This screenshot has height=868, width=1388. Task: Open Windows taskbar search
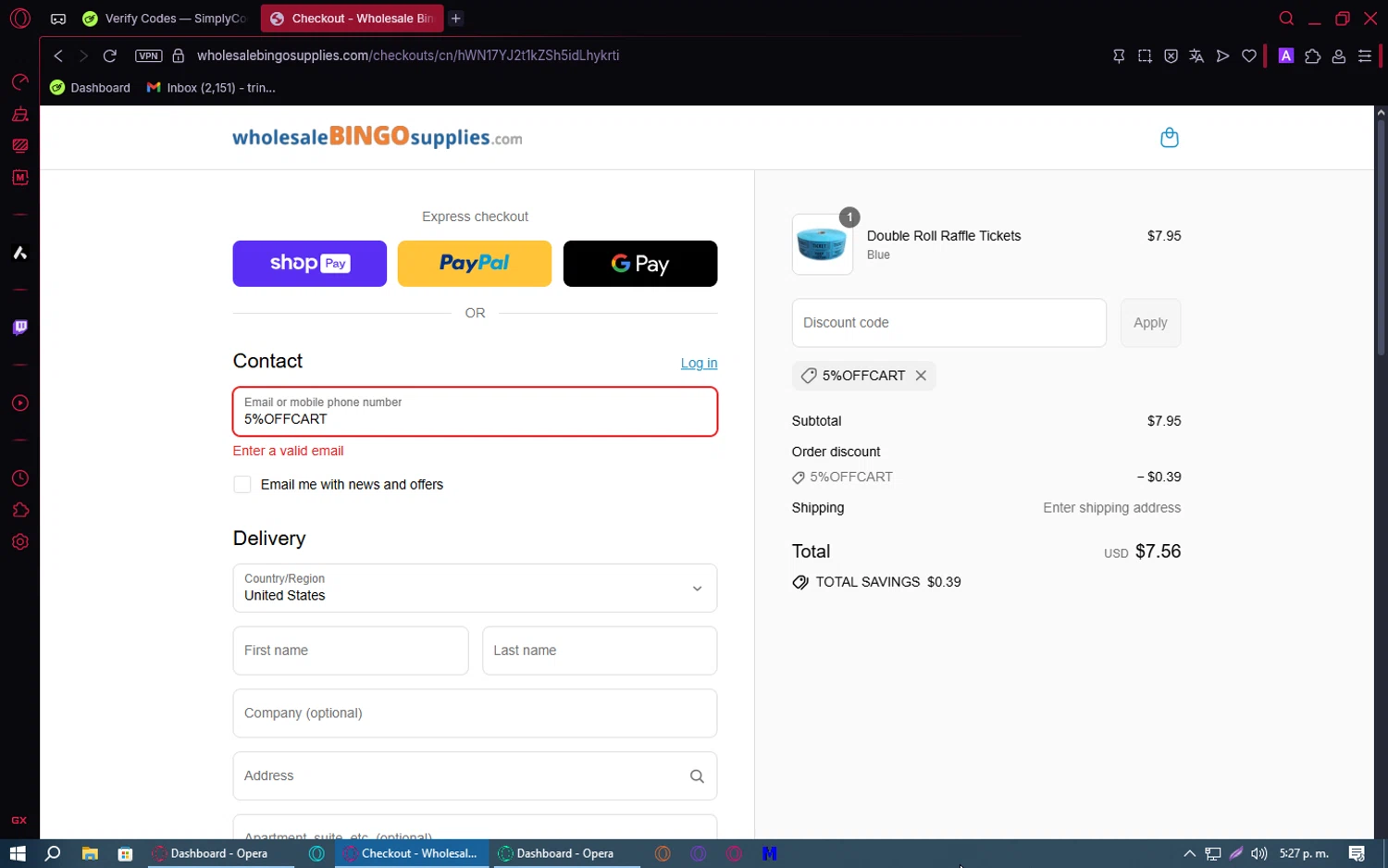[x=53, y=853]
